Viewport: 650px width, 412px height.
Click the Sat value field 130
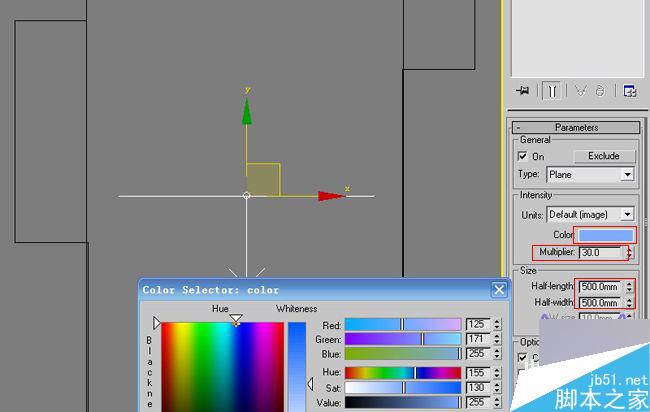[479, 388]
